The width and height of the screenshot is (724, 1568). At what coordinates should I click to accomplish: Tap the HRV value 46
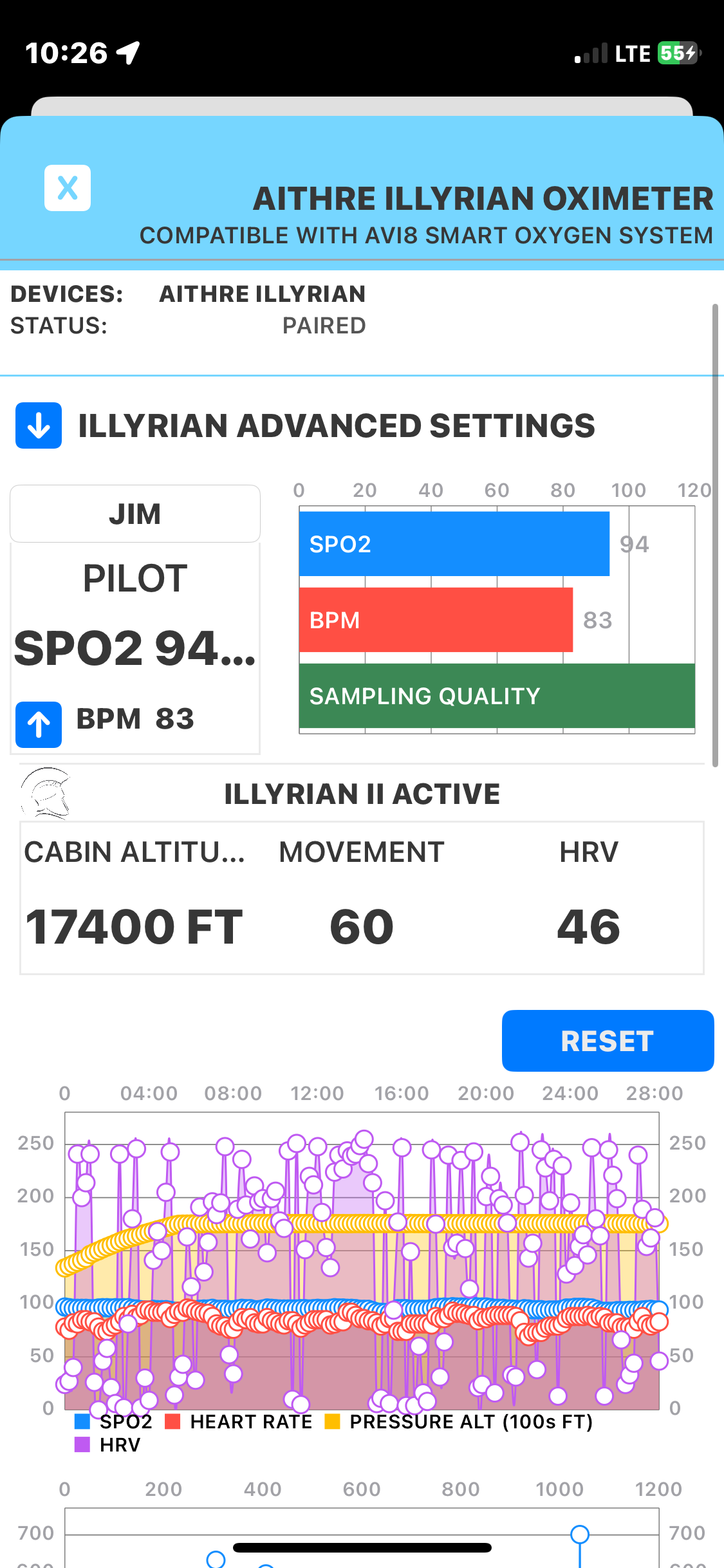[x=588, y=927]
